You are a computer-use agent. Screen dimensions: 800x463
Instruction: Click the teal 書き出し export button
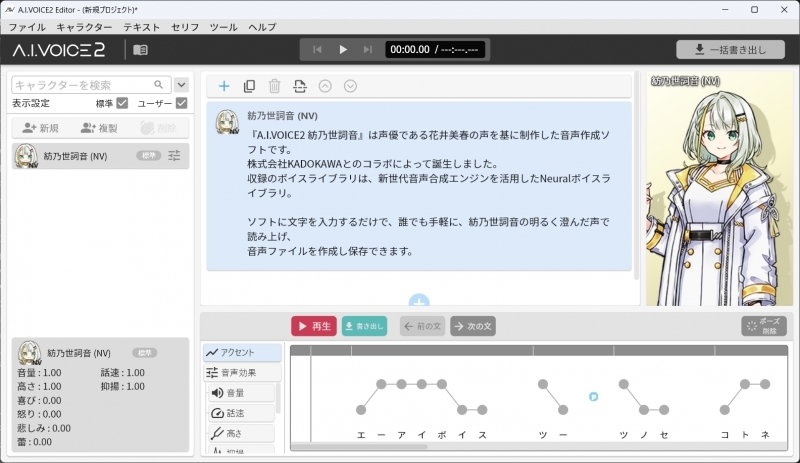364,326
